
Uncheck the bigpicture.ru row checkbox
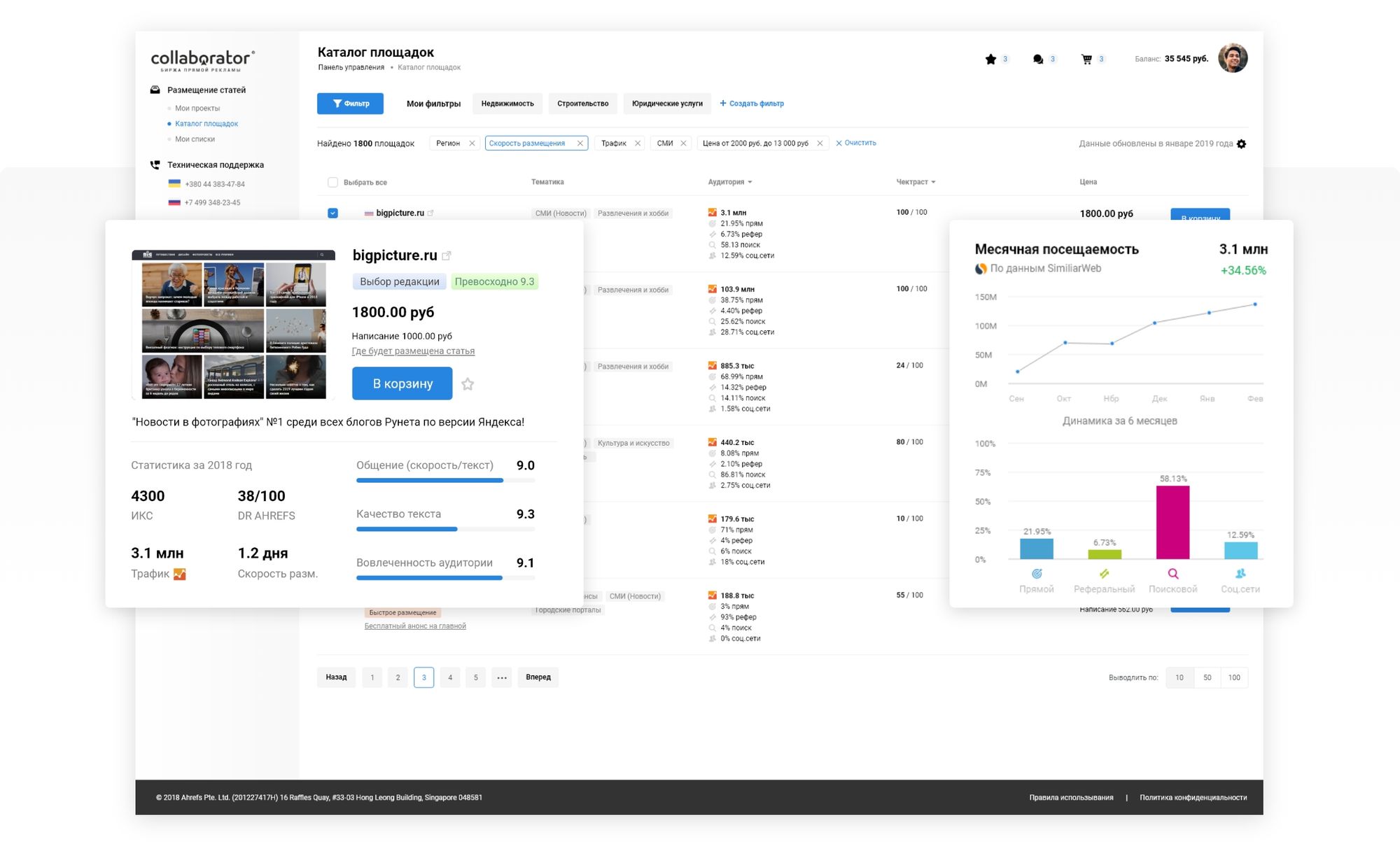click(x=332, y=213)
